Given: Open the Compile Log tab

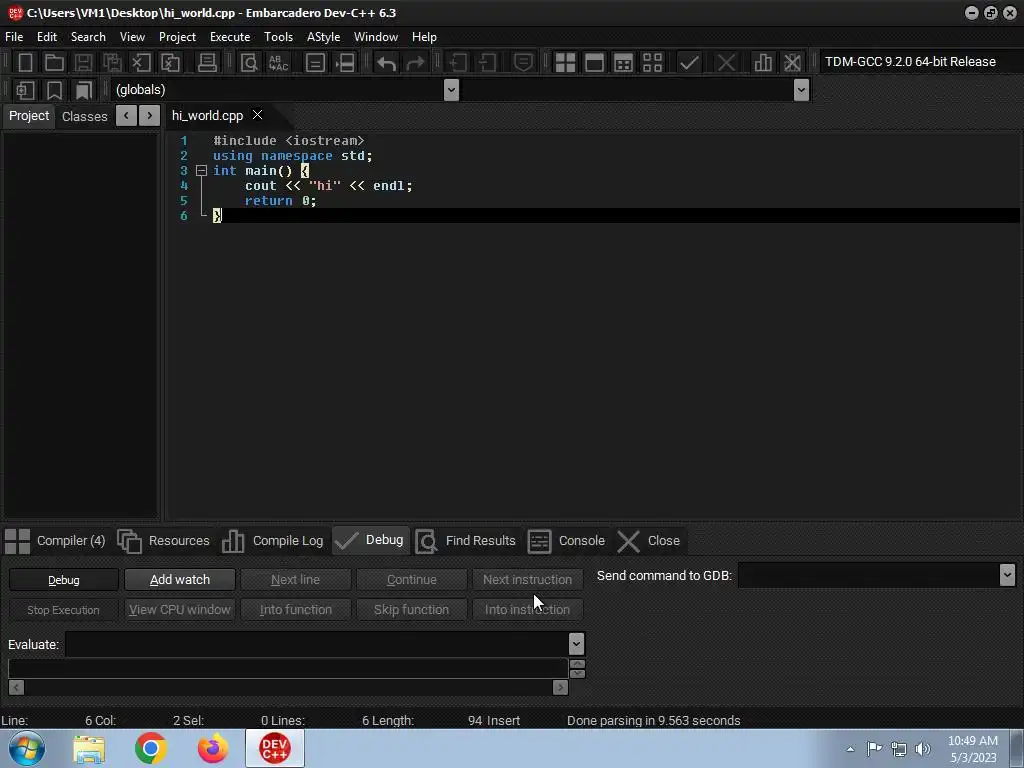Looking at the screenshot, I should [272, 541].
